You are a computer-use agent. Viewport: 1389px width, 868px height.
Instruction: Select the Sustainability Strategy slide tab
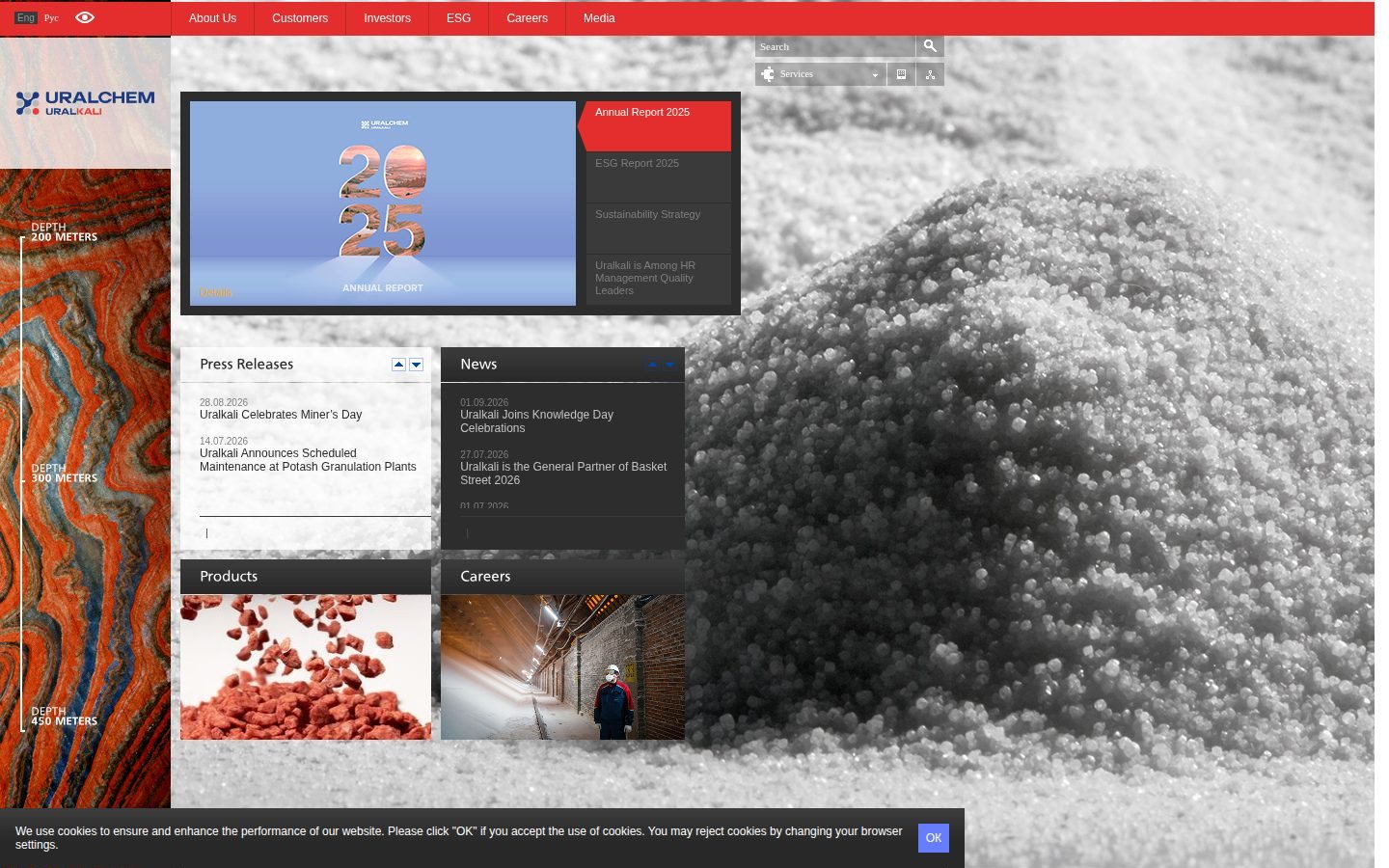(x=659, y=229)
